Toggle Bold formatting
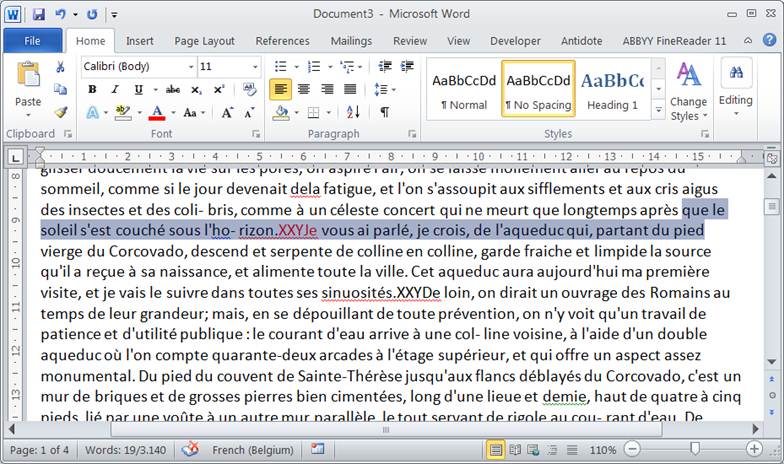The height and width of the screenshot is (464, 784). [91, 89]
